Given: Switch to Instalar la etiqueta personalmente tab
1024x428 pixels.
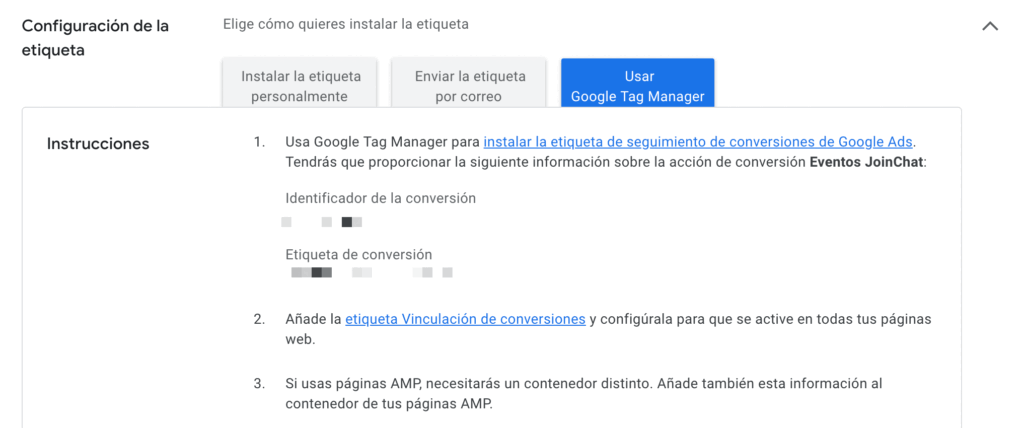Looking at the screenshot, I should [x=299, y=86].
